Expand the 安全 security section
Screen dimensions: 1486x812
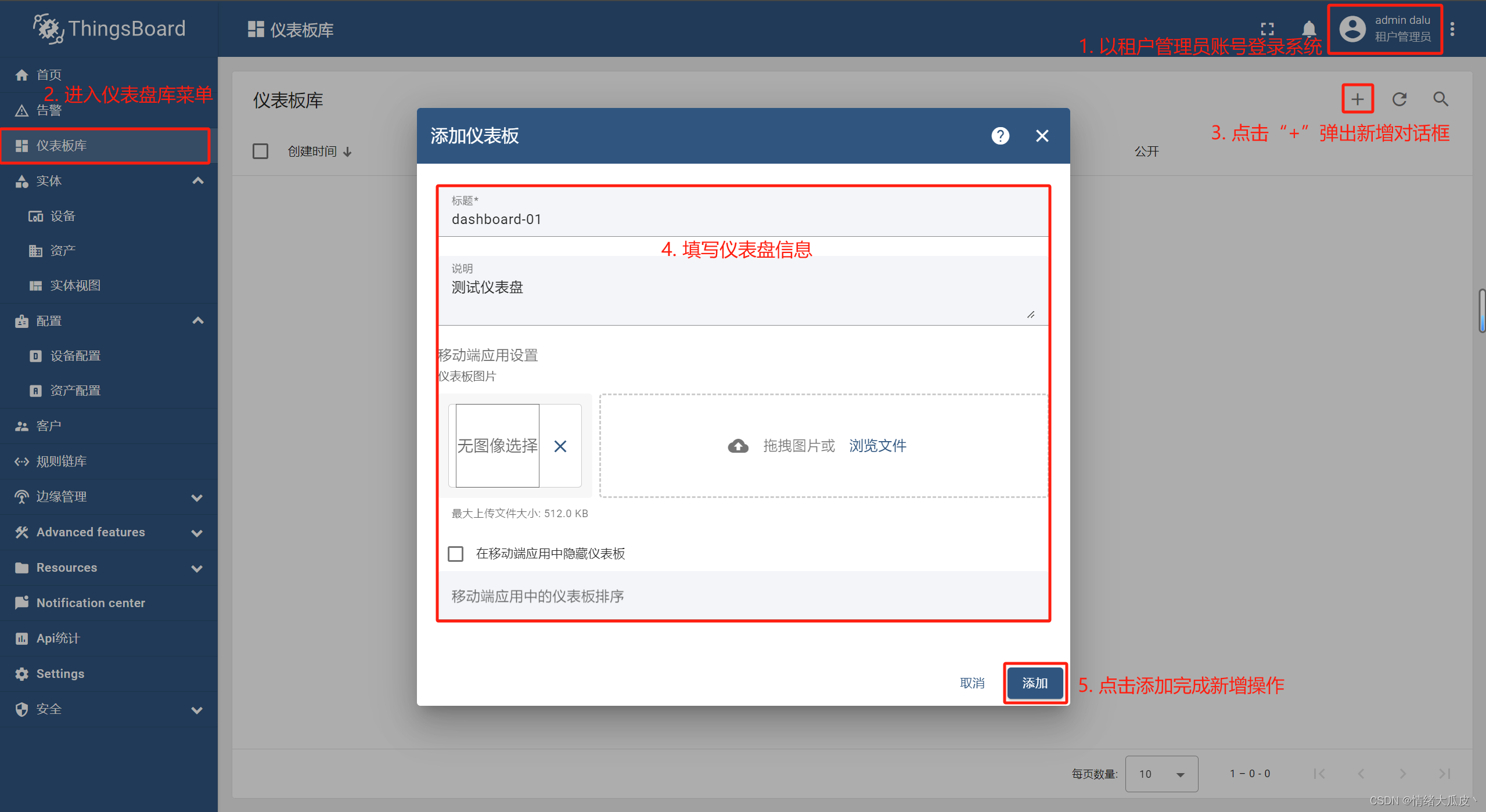coord(197,710)
